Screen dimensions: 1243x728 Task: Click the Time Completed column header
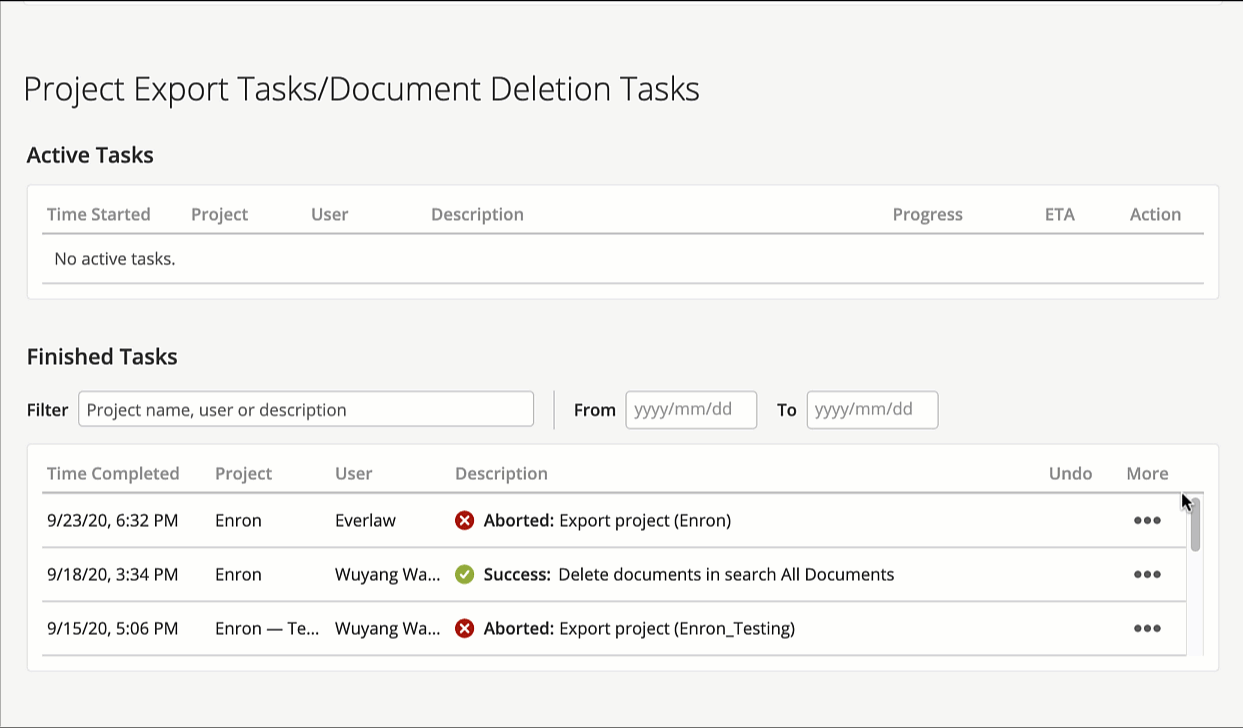tap(113, 473)
